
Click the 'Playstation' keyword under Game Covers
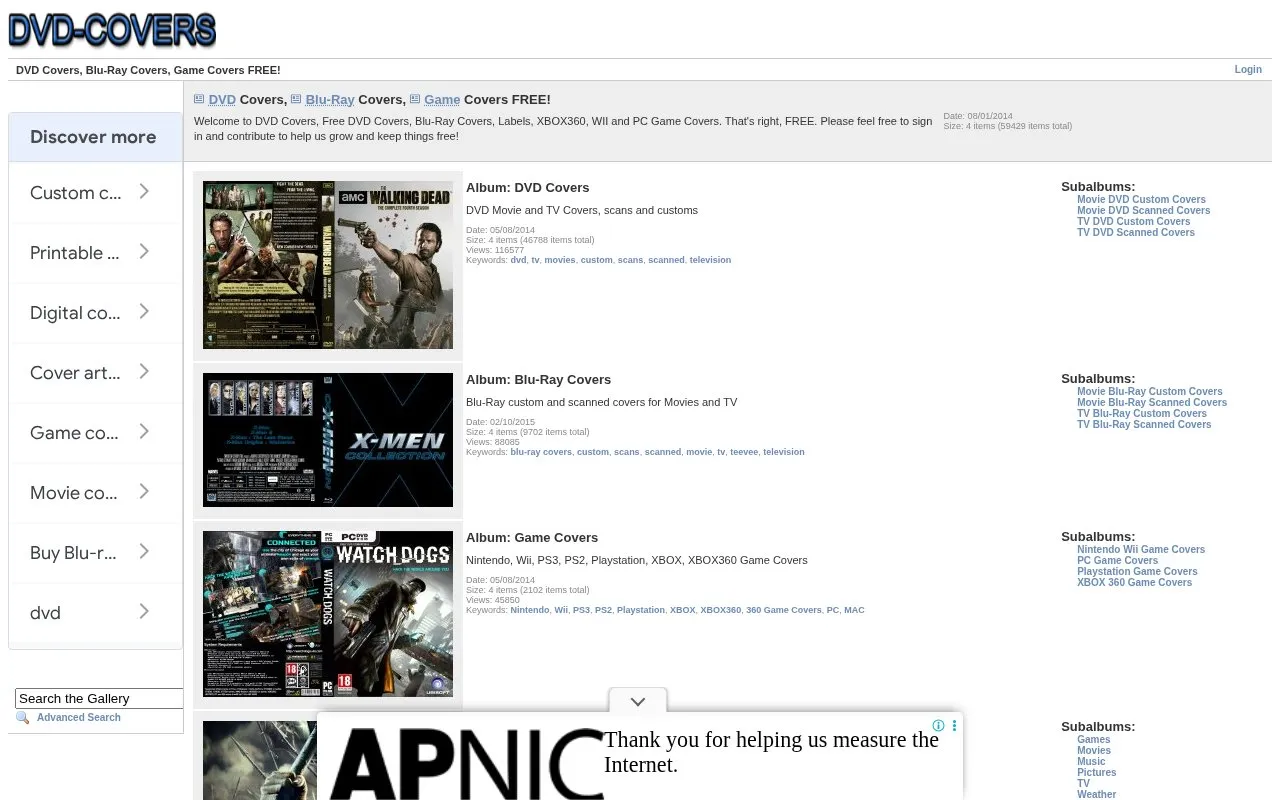641,610
